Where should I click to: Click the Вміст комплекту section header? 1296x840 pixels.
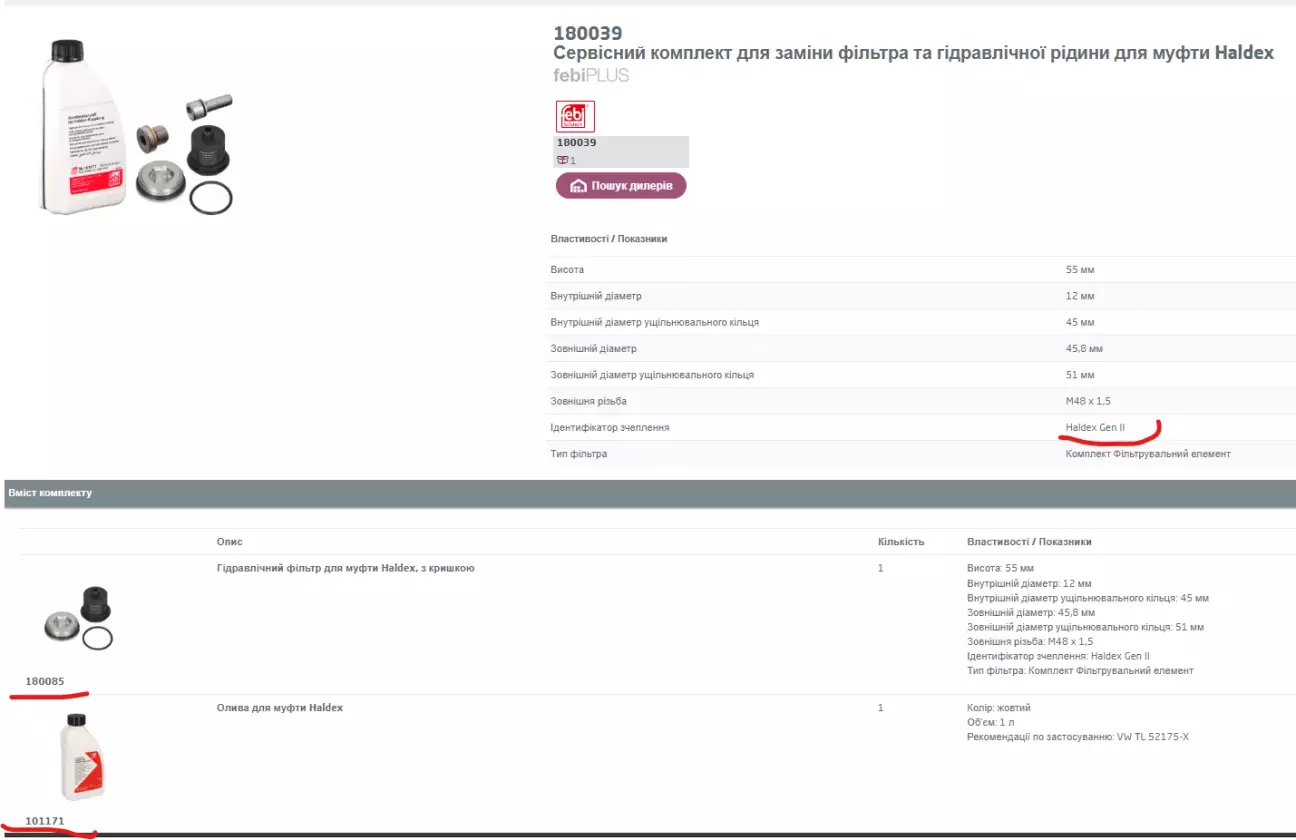(x=50, y=493)
